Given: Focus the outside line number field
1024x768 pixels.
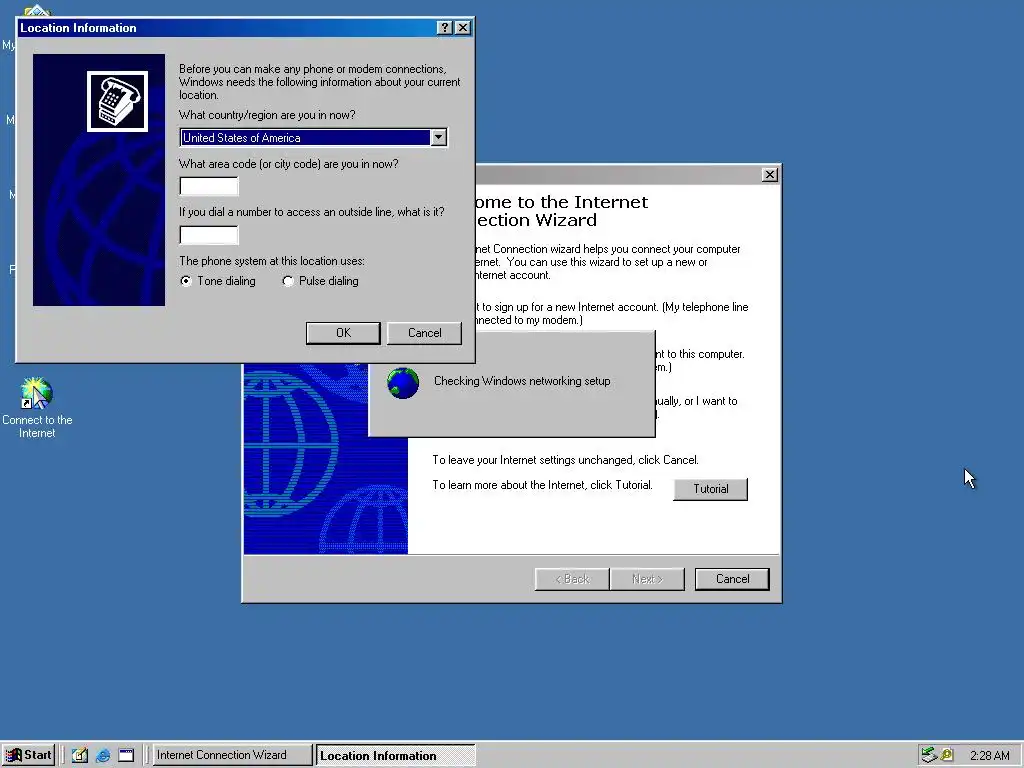Looking at the screenshot, I should point(209,235).
